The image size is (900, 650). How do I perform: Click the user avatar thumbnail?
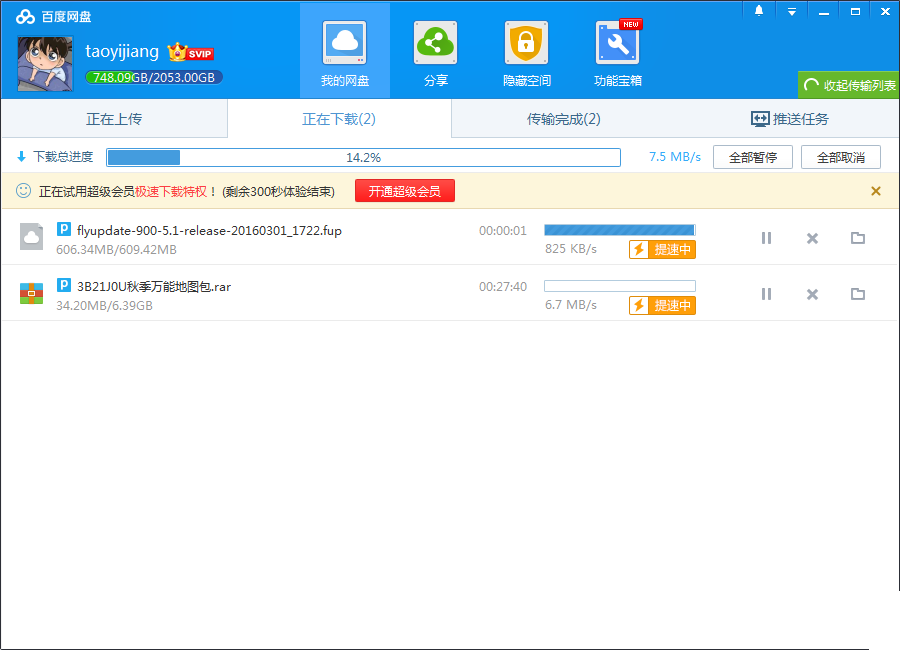pos(44,62)
